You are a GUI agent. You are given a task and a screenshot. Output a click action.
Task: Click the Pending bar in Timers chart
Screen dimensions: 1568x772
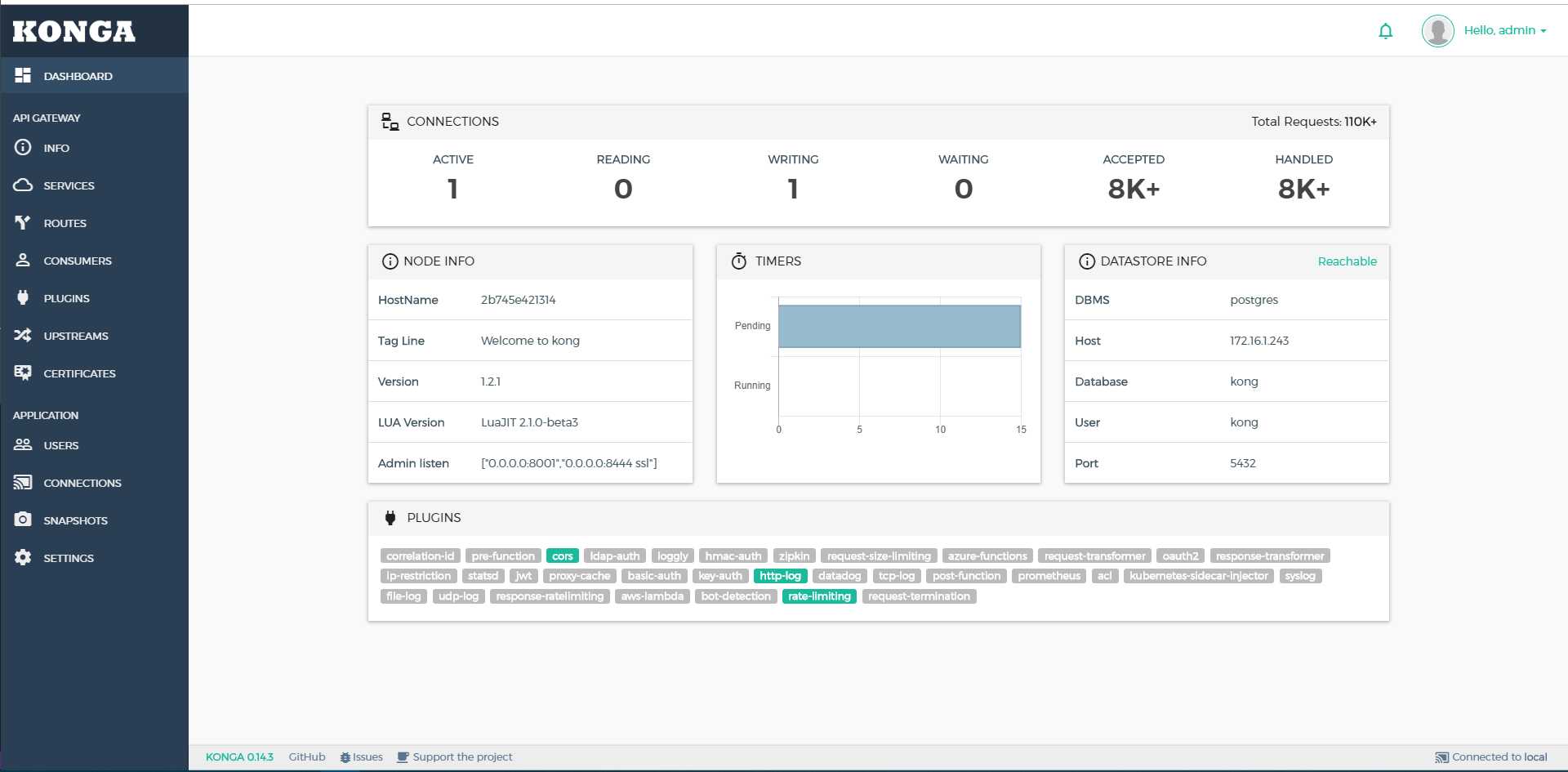tap(899, 326)
